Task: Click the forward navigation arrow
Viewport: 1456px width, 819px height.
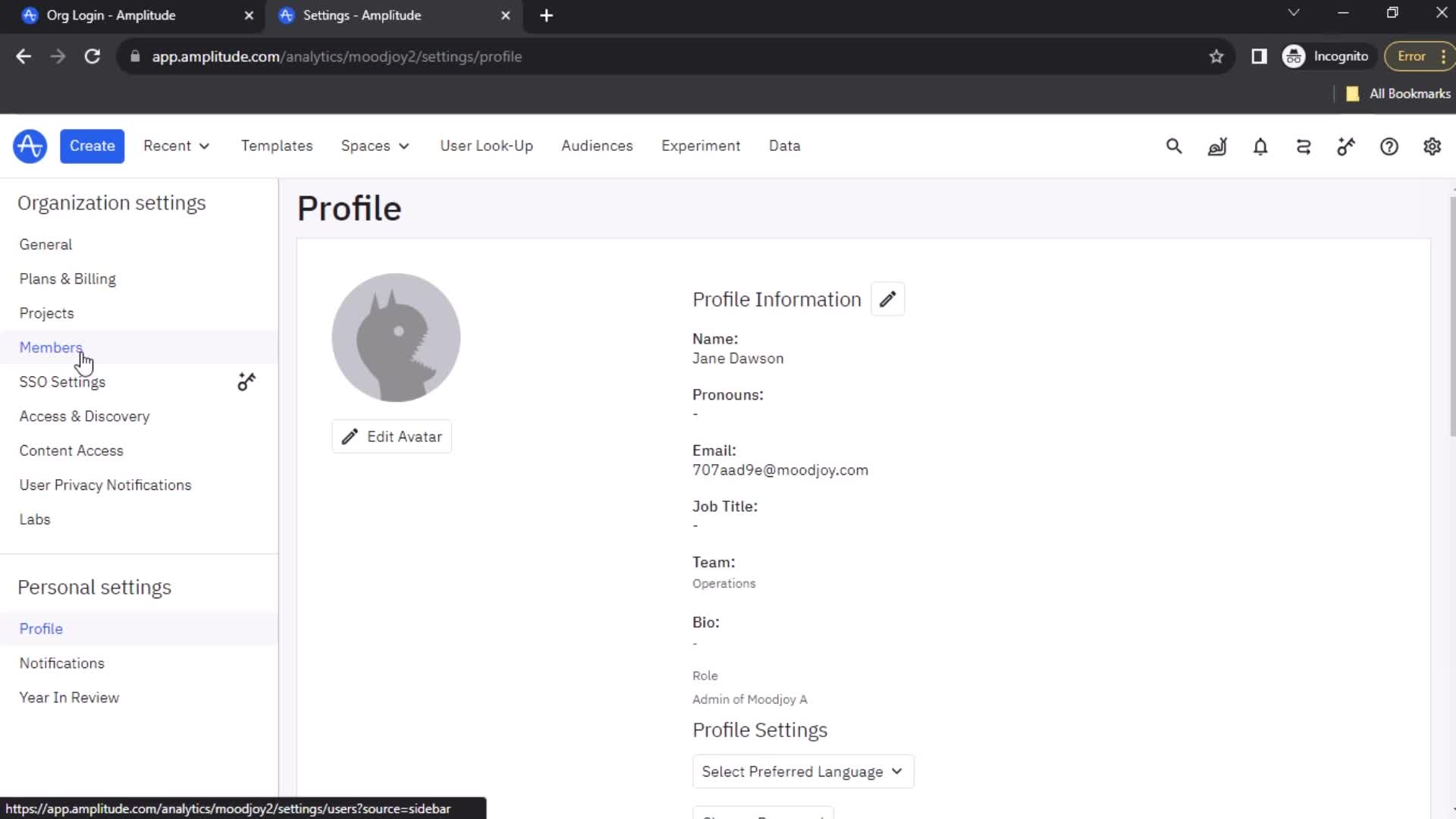Action: click(58, 57)
